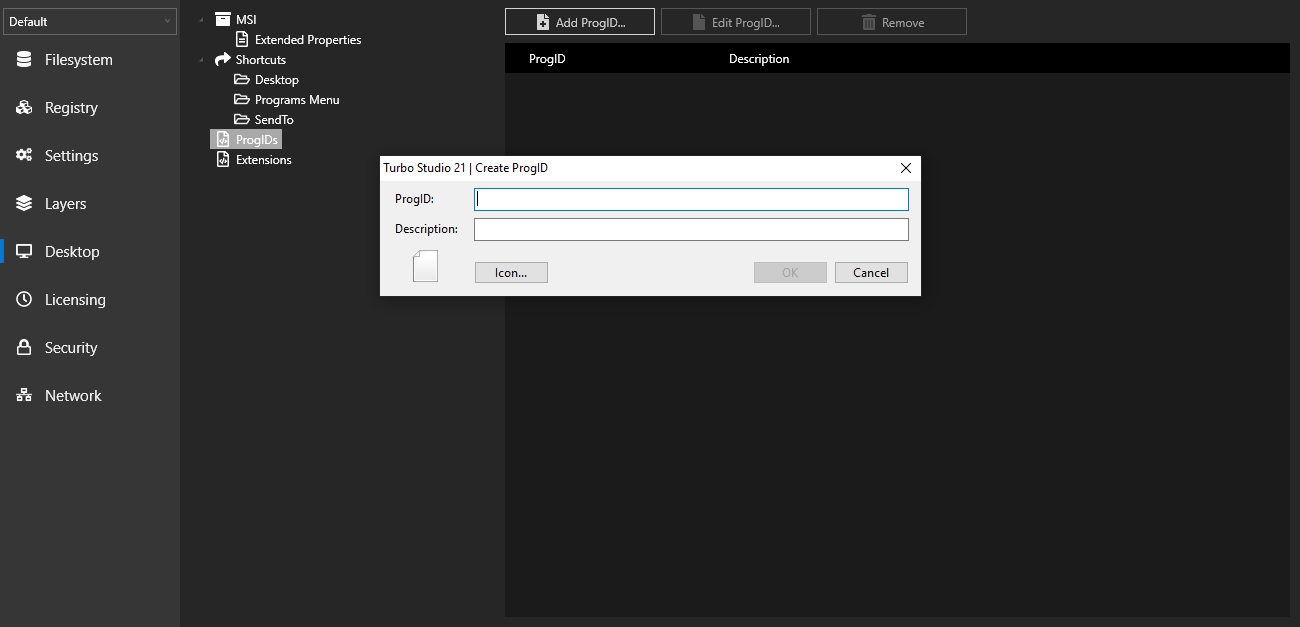1300x627 pixels.
Task: Select the MSI tree item label
Action: (x=246, y=20)
